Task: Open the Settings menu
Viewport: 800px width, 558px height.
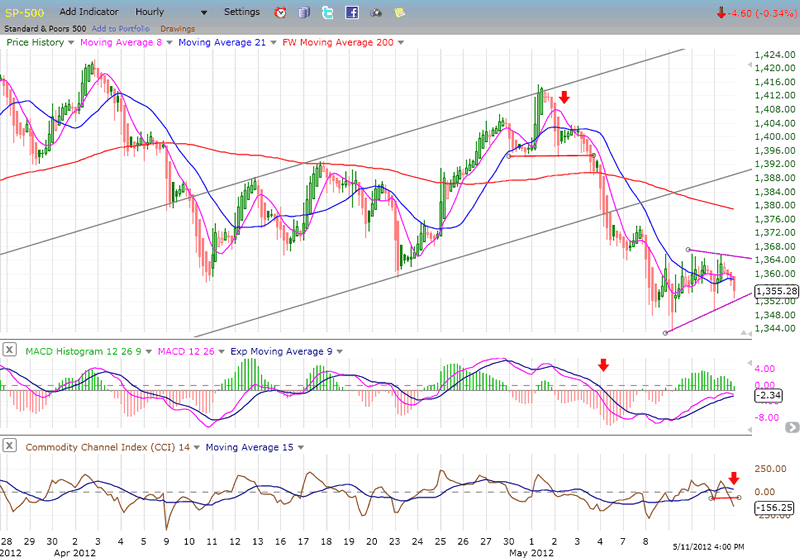Action: (242, 12)
